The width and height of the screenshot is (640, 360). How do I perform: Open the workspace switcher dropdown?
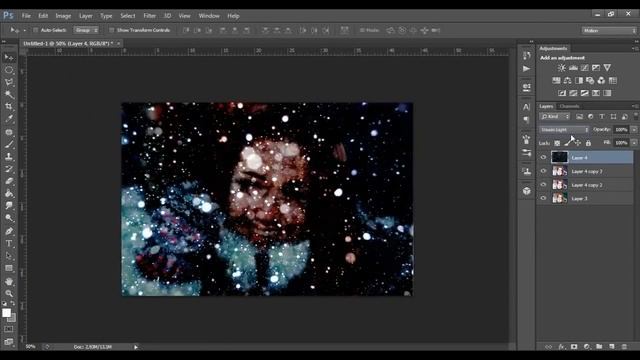609,31
